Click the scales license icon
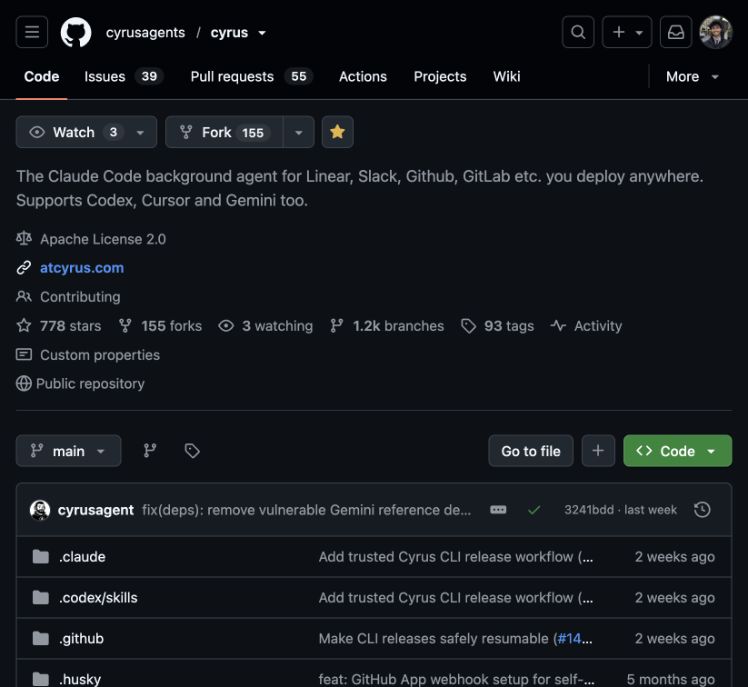Screen dimensions: 748x687 [24, 239]
